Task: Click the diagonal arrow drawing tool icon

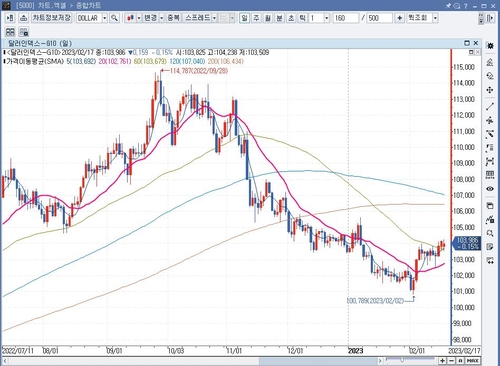Action: coord(490,134)
